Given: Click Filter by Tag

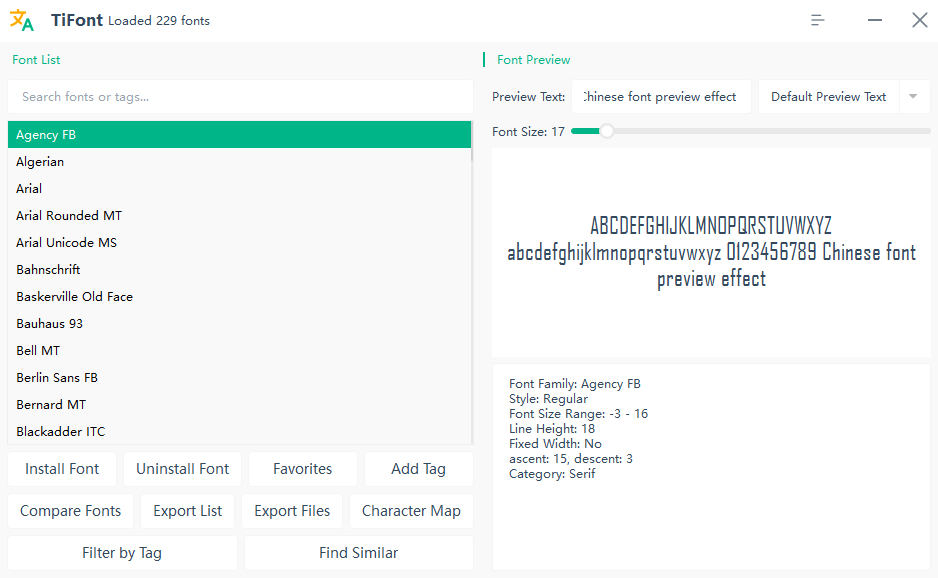Looking at the screenshot, I should [x=121, y=552].
